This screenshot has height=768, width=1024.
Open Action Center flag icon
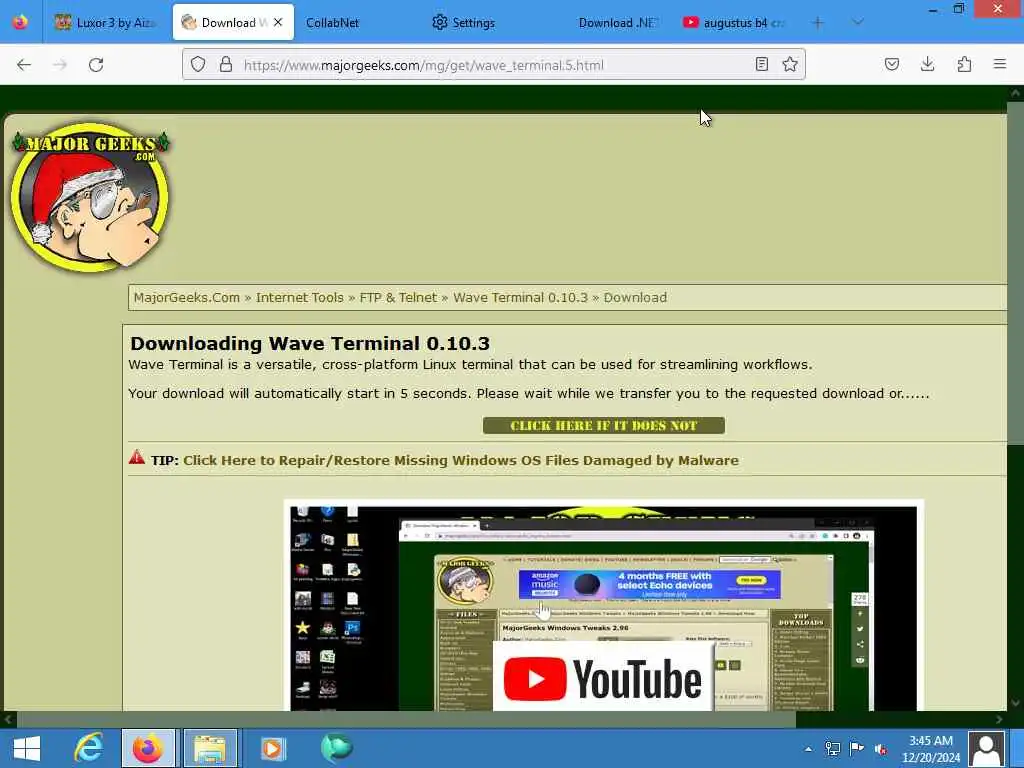(857, 748)
